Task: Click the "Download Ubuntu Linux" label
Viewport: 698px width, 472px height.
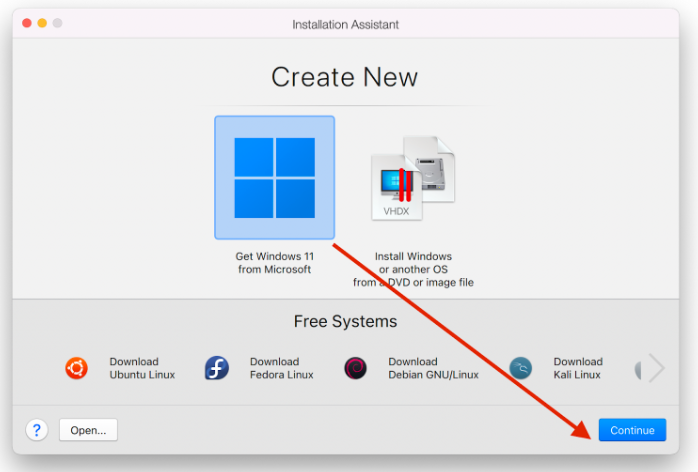Action: (x=142, y=368)
